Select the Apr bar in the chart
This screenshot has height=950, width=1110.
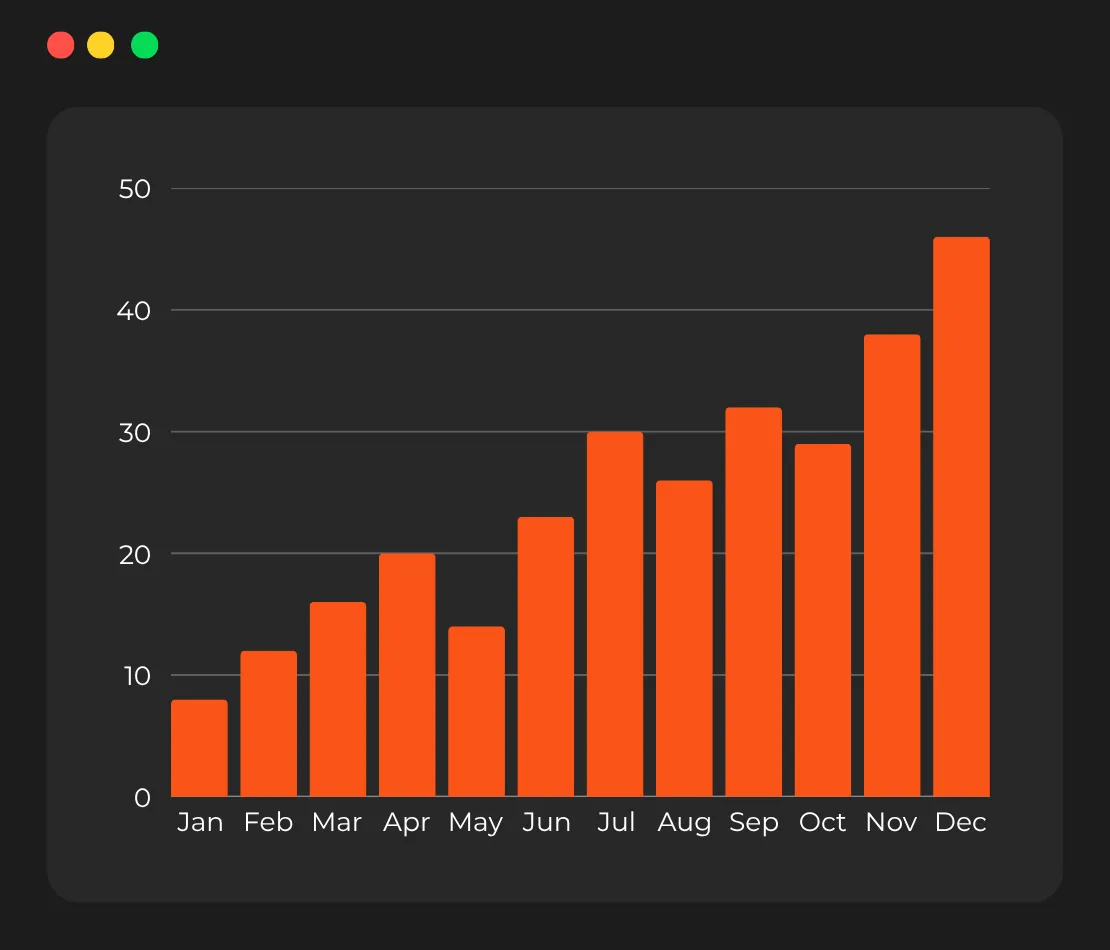407,675
